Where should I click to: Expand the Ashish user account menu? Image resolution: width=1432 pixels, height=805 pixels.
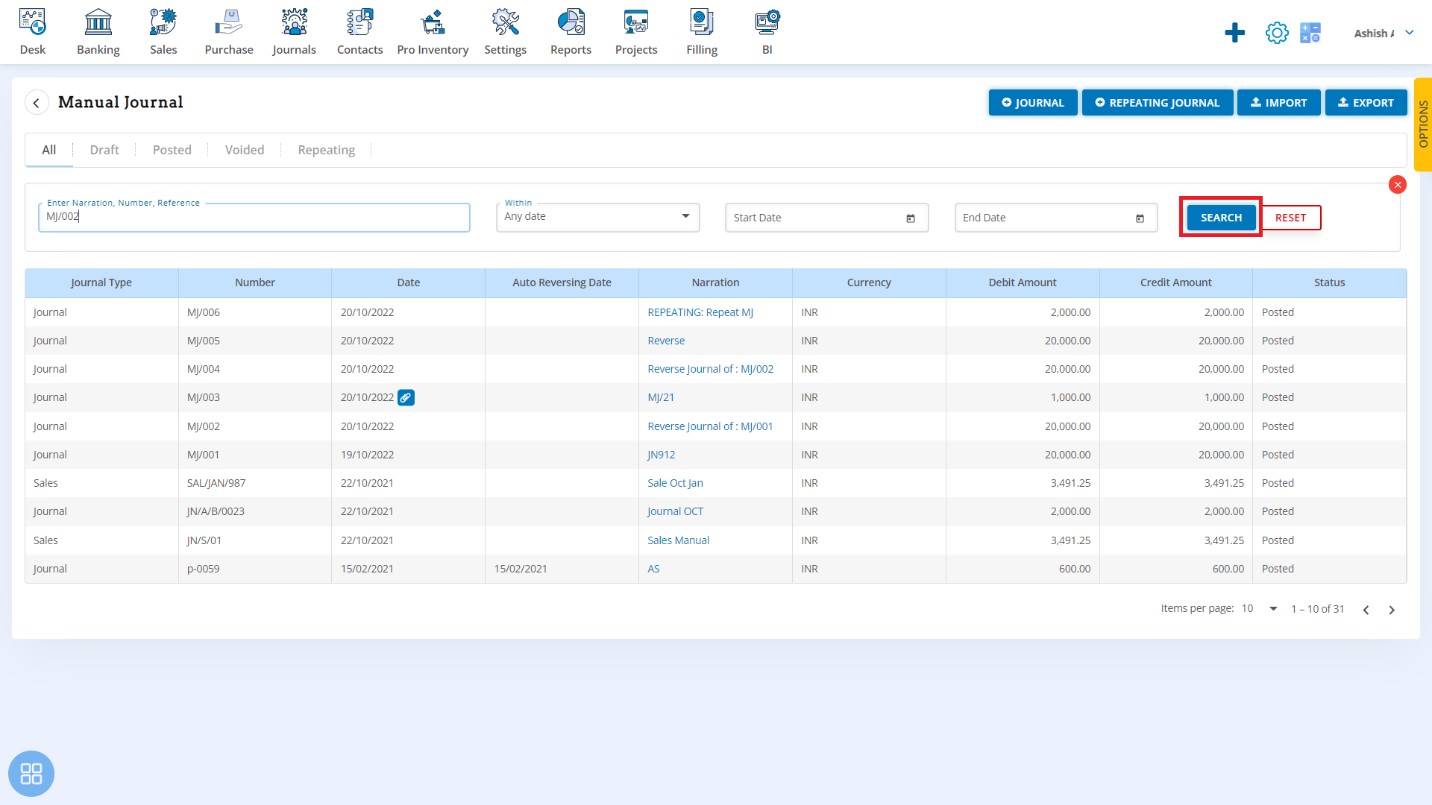[1384, 33]
